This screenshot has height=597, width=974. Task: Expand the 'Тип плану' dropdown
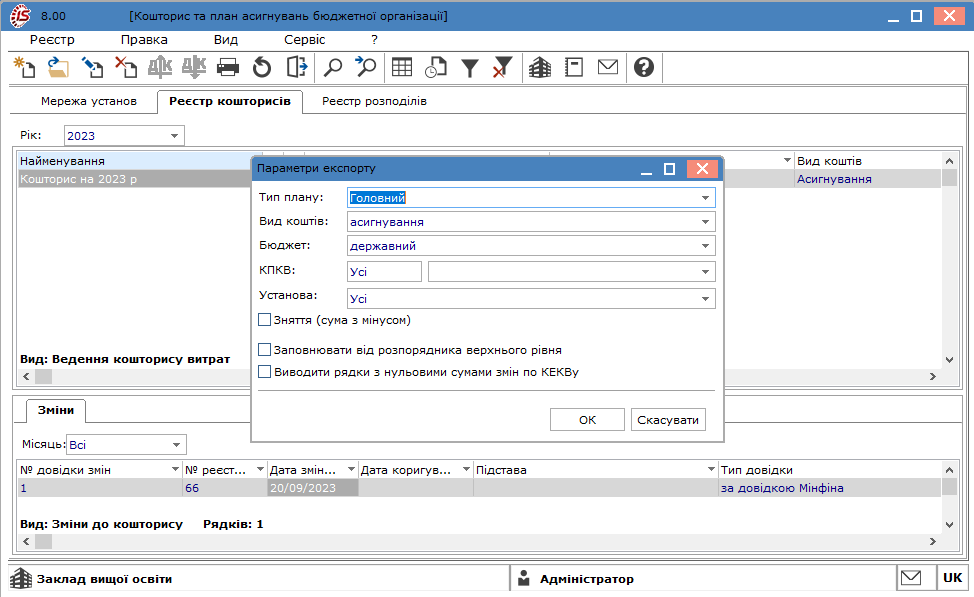pos(705,198)
